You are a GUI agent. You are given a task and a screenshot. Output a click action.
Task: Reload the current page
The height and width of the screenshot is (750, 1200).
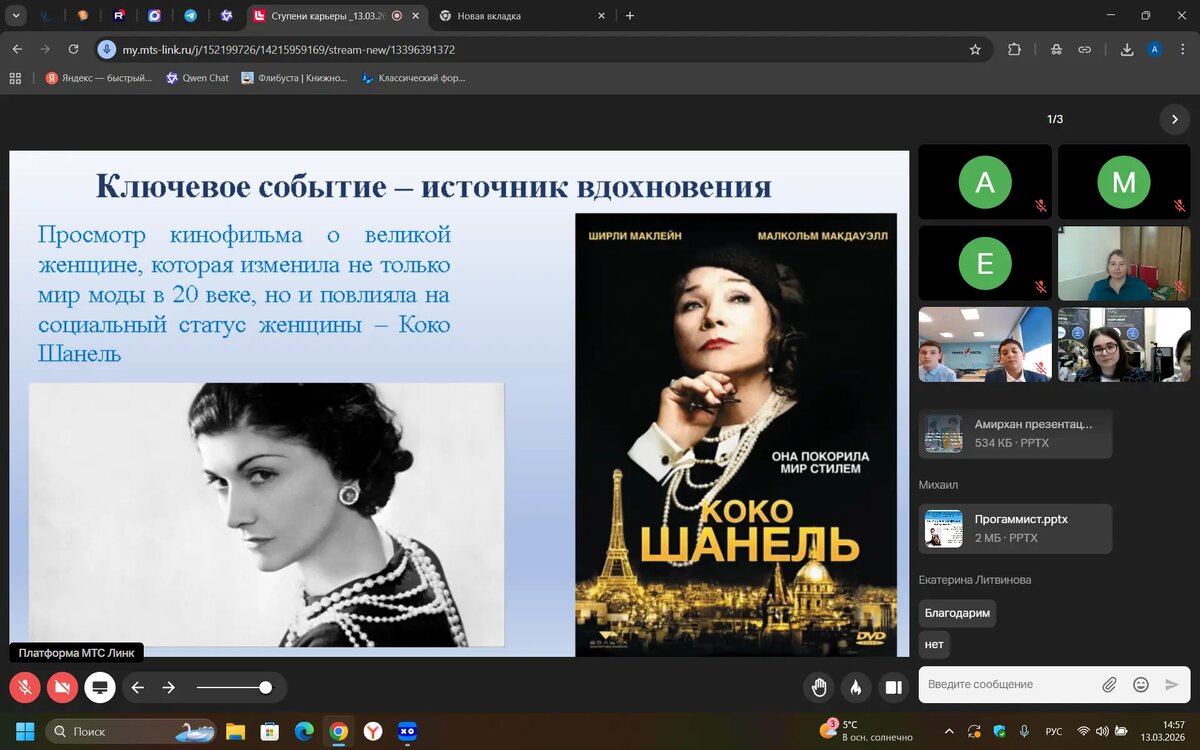point(73,49)
